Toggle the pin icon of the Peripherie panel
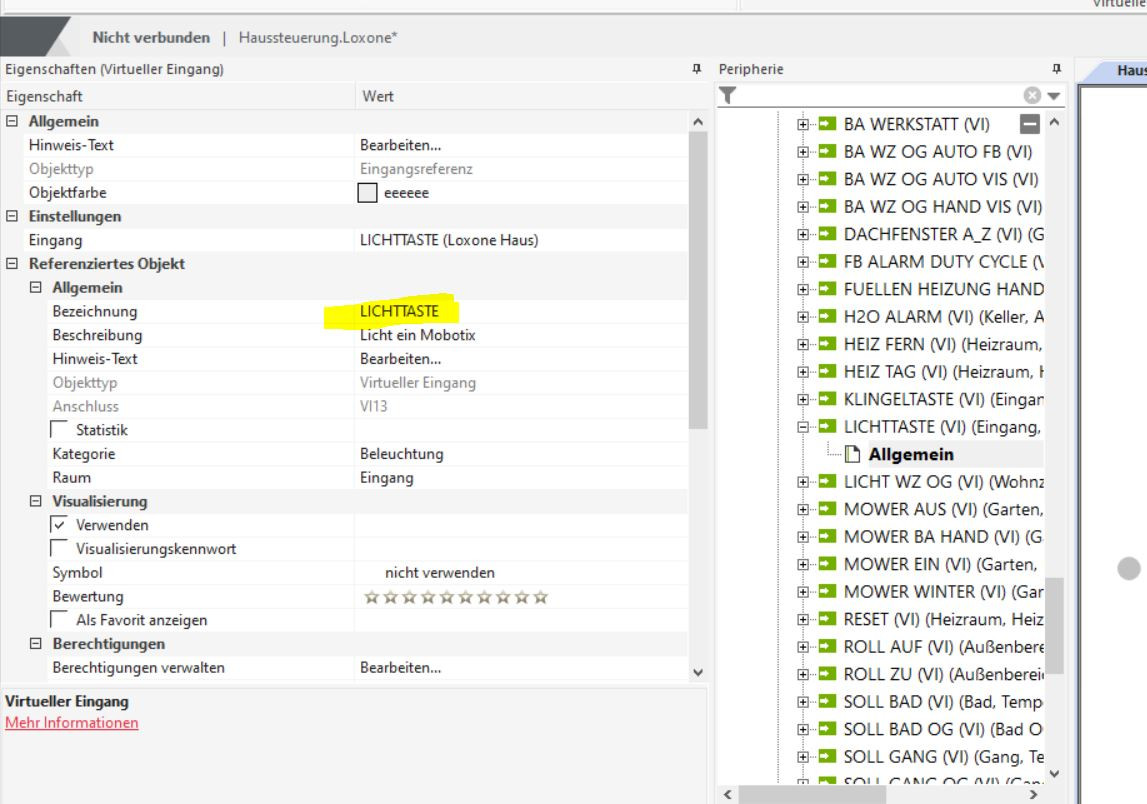The width and height of the screenshot is (1147, 804). pos(1056,69)
